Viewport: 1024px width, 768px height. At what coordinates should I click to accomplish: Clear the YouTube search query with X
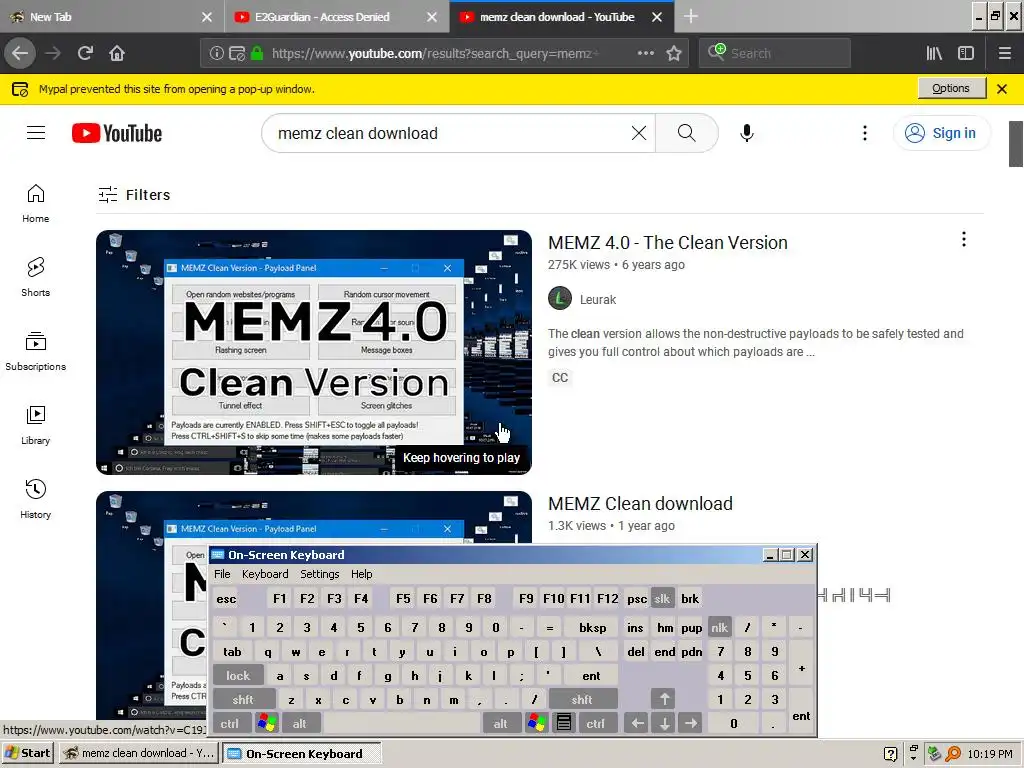tap(639, 133)
